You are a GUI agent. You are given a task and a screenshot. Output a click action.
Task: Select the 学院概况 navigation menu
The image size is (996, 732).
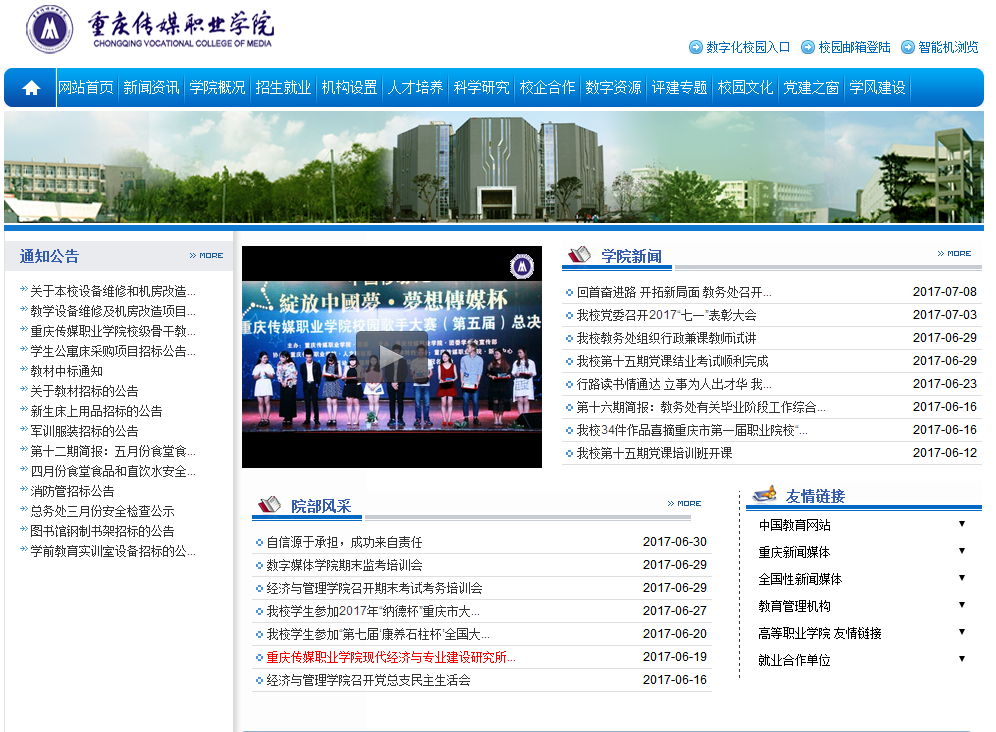217,88
